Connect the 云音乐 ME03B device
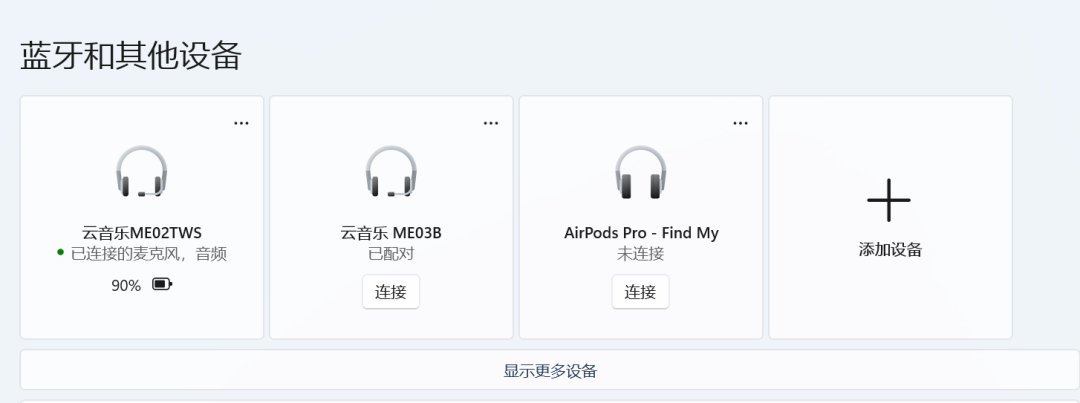 pyautogui.click(x=391, y=292)
